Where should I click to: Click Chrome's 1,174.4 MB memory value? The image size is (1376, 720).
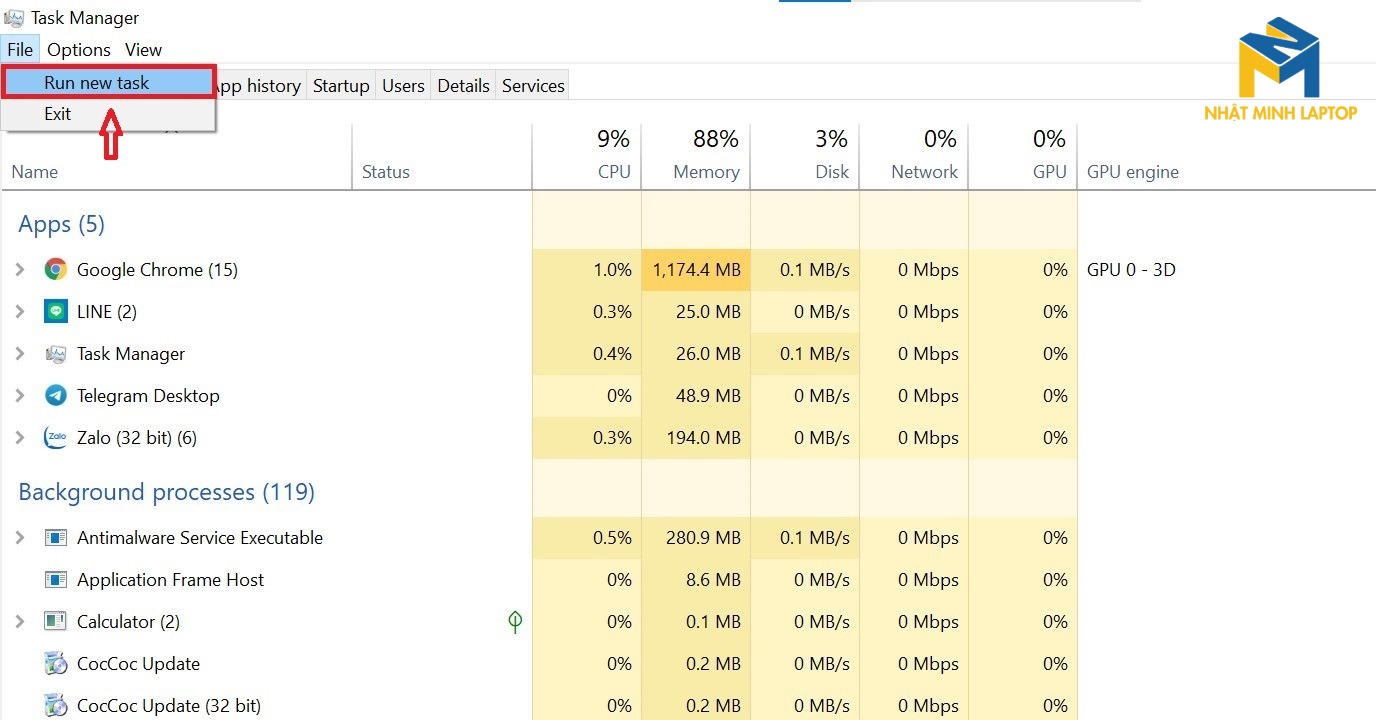pos(696,269)
